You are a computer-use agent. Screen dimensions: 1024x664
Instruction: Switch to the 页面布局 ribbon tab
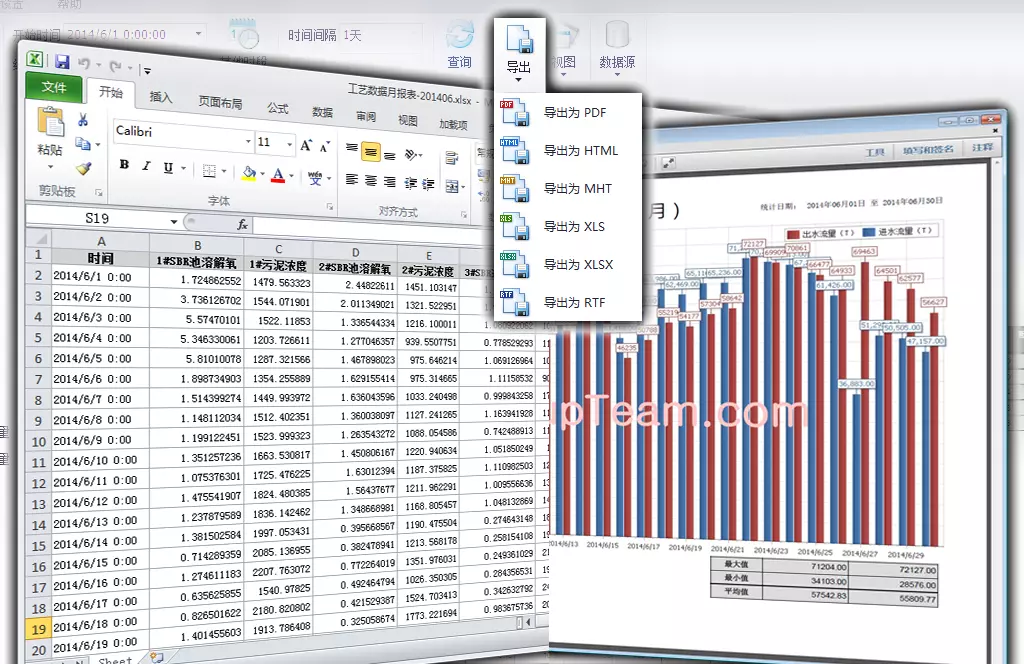click(x=220, y=103)
